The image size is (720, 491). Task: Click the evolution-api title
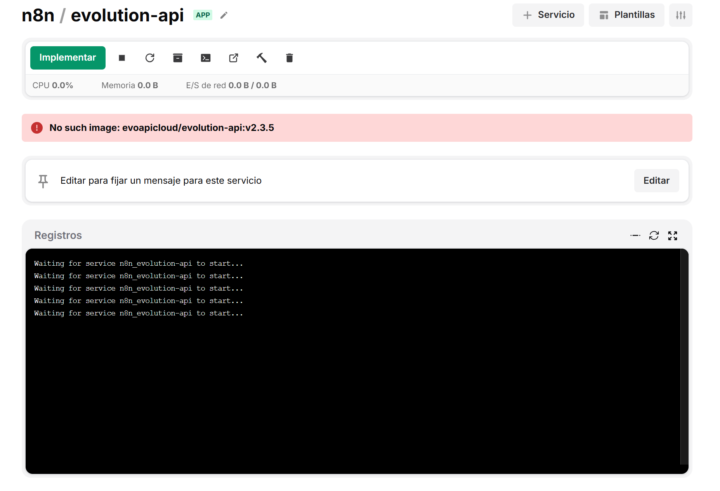click(127, 16)
